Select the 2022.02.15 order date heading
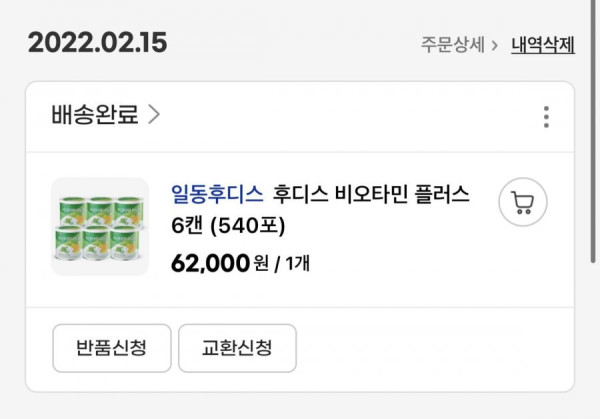This screenshot has width=600, height=419. (x=98, y=42)
